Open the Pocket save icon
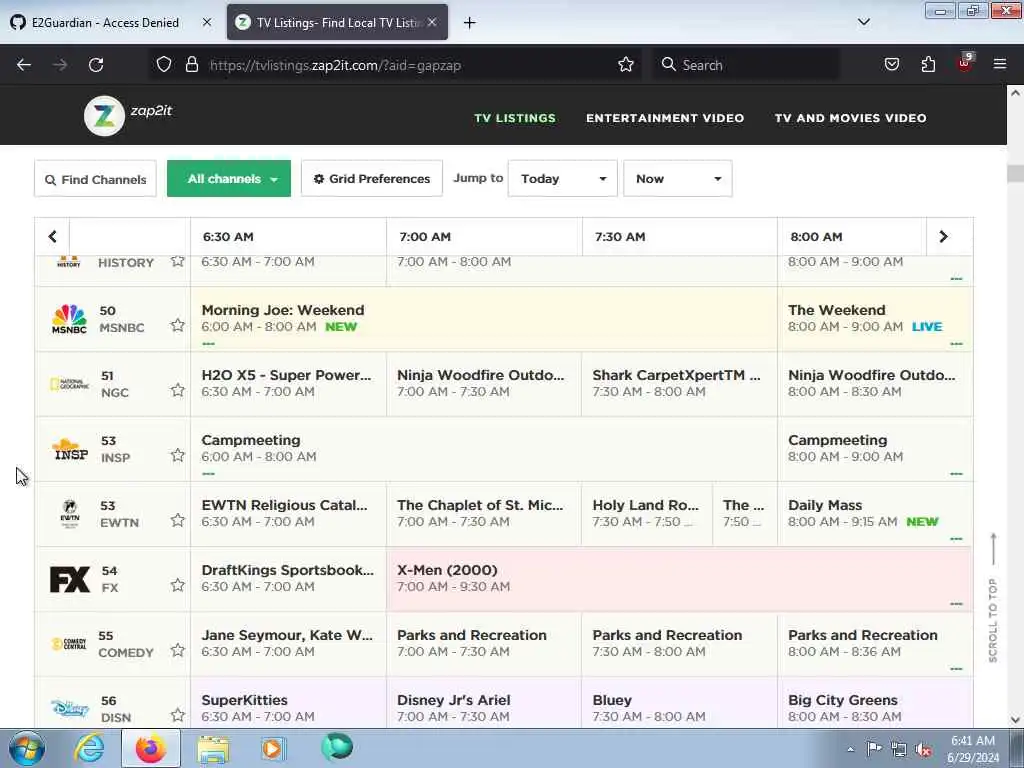Image resolution: width=1024 pixels, height=768 pixels. click(x=891, y=65)
